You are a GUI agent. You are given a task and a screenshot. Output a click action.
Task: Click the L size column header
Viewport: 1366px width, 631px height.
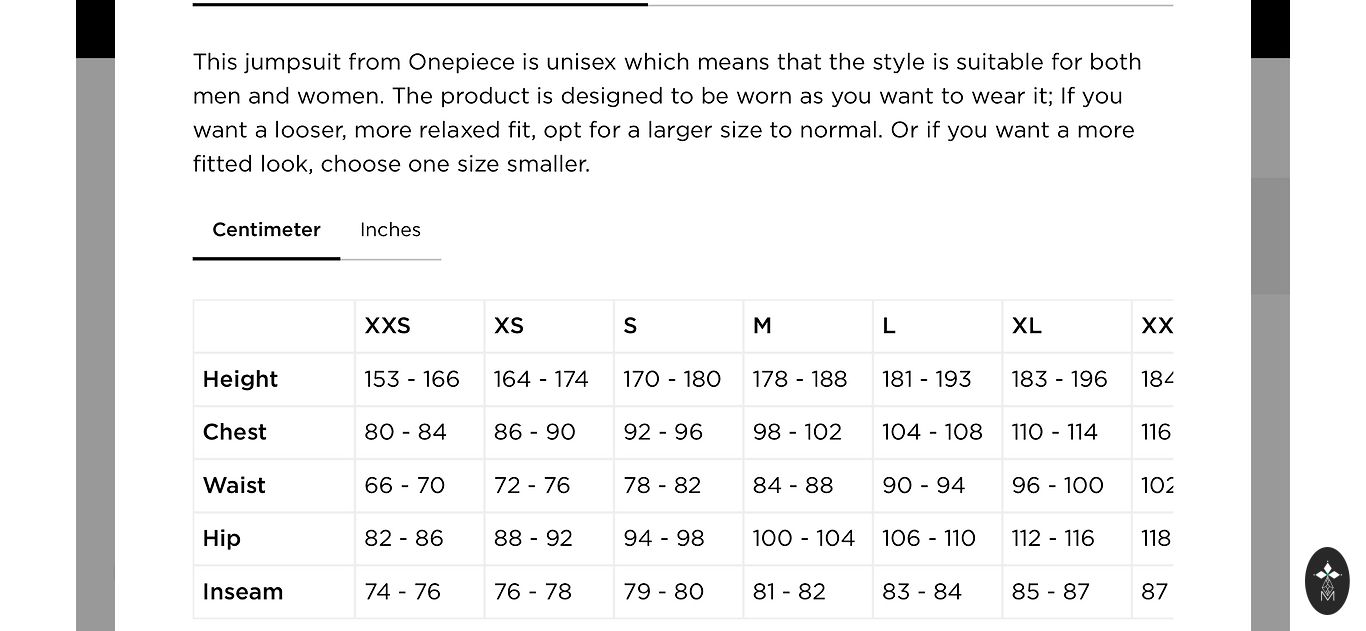click(889, 326)
